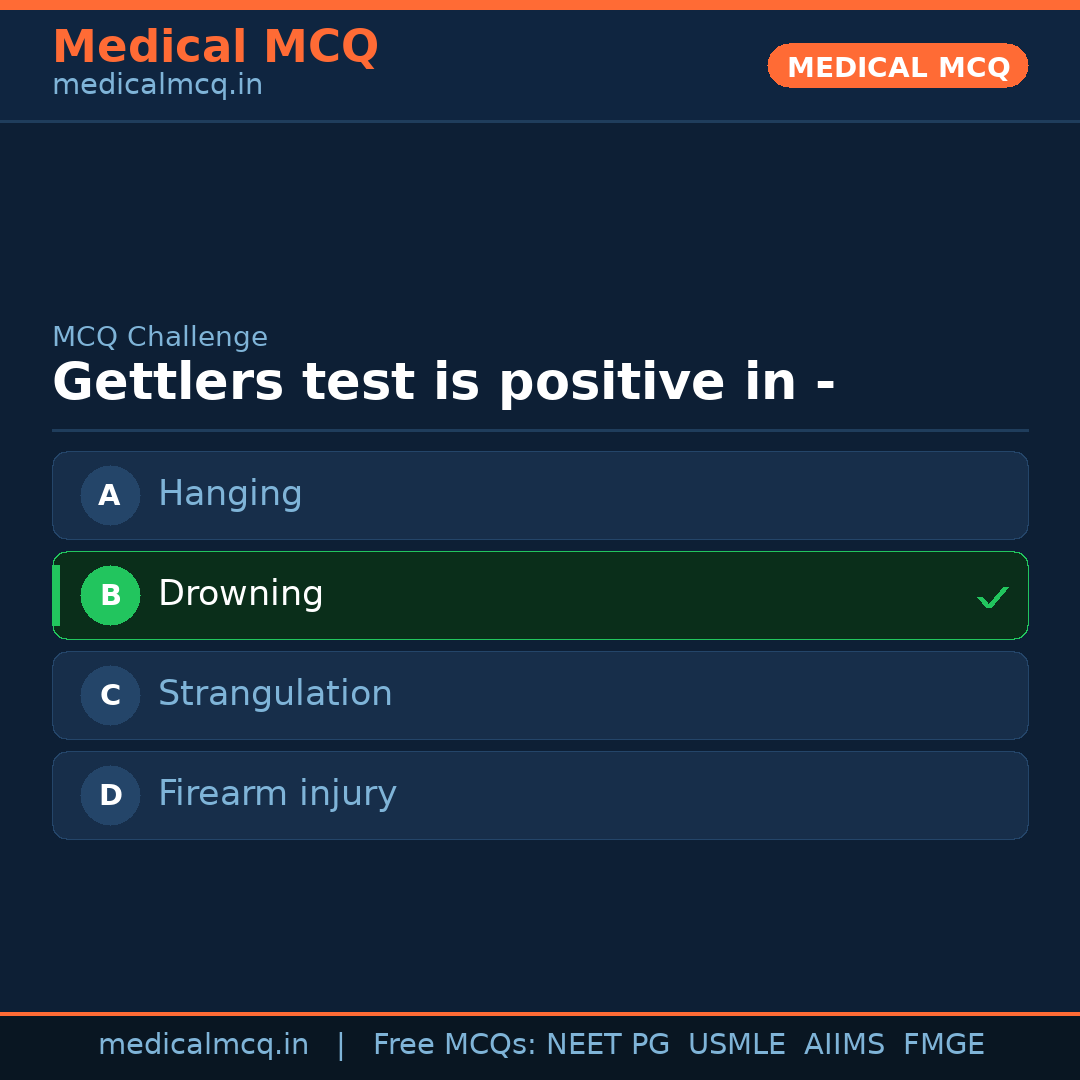Click the MCQ Challenge label
This screenshot has height=1080, width=1080.
pos(160,336)
